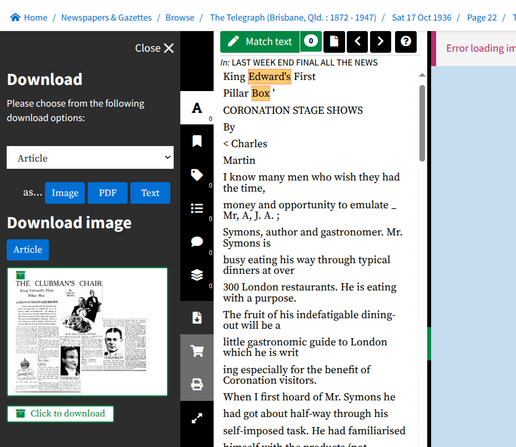Screen dimensions: 516x447
Task: Click the Home breadcrumb link
Action: [35, 18]
